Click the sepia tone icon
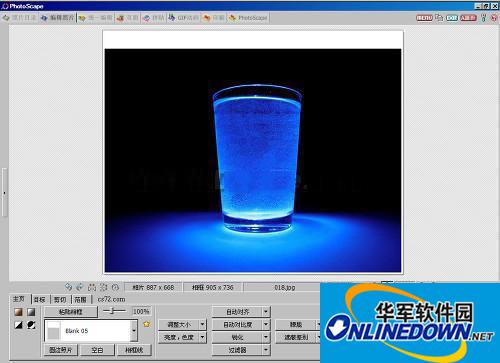This screenshot has width=500, height=363. tap(19, 312)
